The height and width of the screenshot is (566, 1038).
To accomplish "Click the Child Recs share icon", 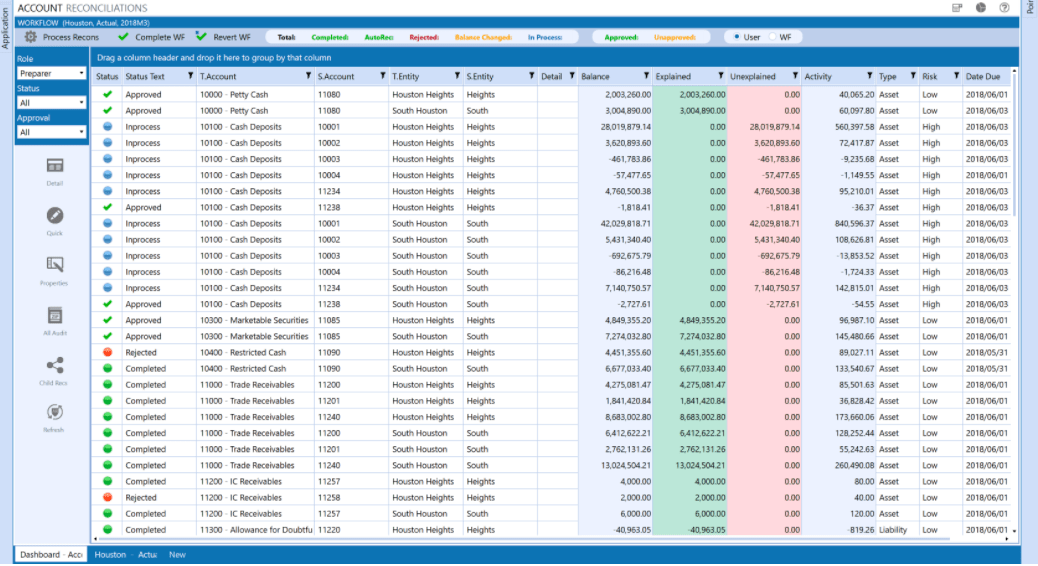I will [x=55, y=365].
